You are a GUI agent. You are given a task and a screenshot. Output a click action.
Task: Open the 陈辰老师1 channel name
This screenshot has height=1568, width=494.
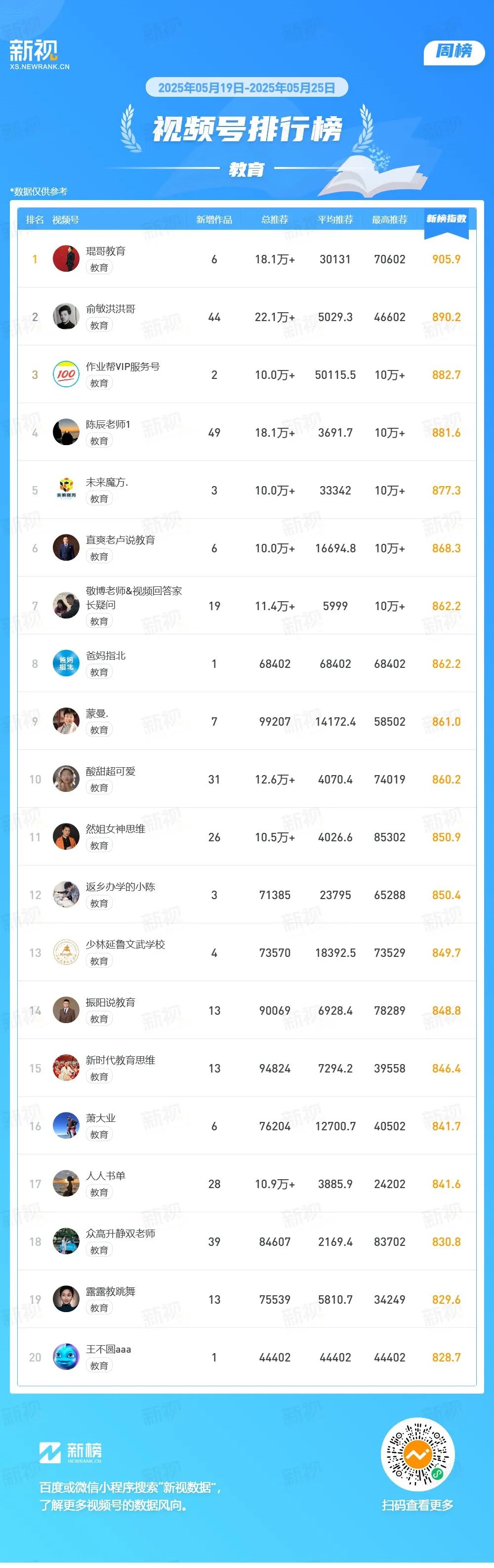tap(108, 424)
